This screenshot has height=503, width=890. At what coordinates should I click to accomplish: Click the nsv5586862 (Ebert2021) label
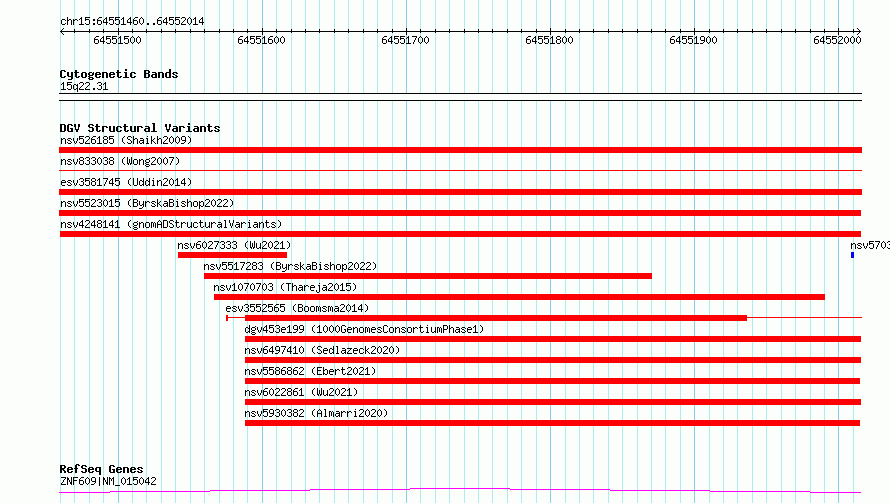[x=310, y=371]
